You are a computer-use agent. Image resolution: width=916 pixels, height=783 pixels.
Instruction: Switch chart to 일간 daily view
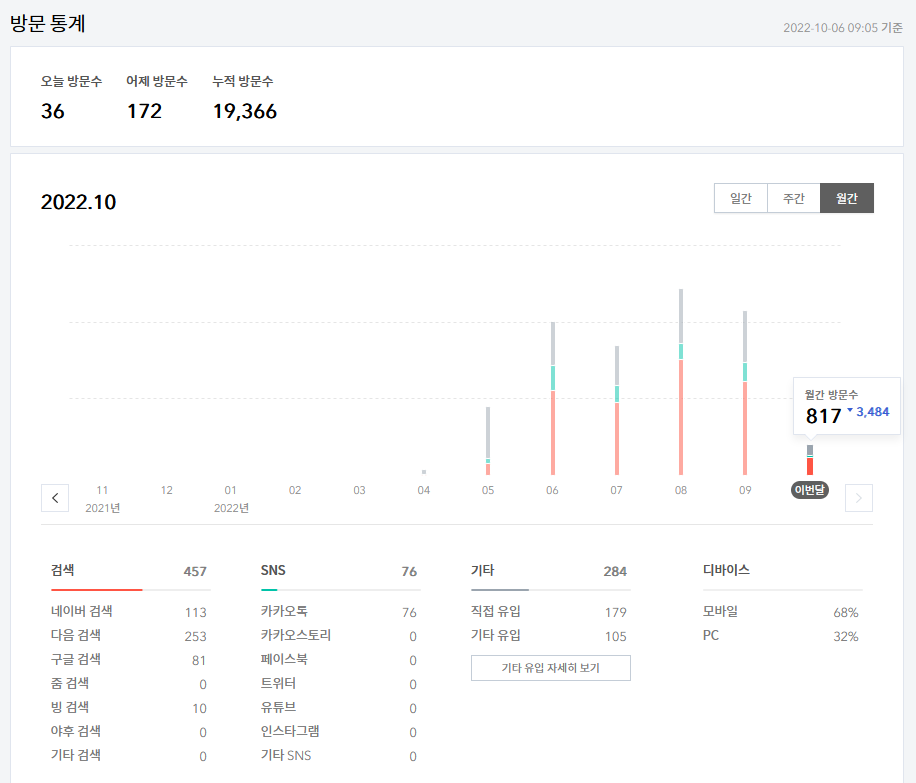pyautogui.click(x=741, y=198)
